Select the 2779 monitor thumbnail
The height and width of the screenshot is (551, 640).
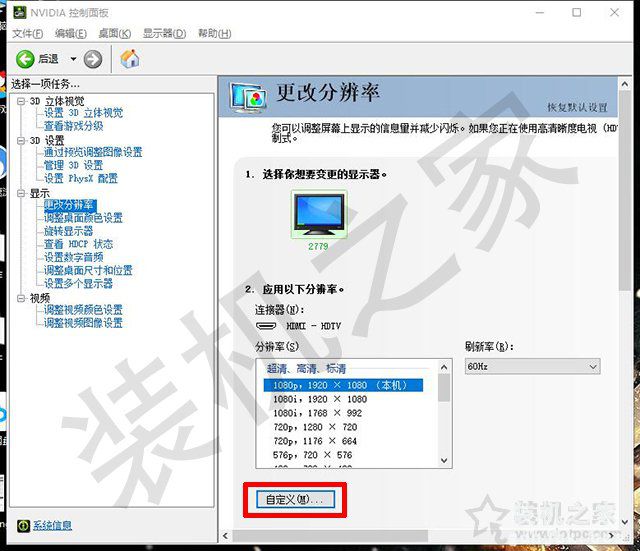(319, 214)
